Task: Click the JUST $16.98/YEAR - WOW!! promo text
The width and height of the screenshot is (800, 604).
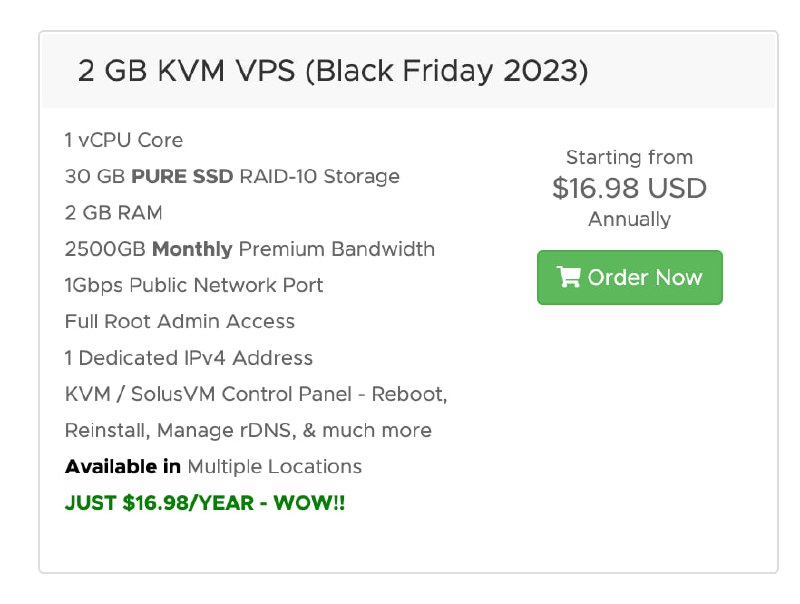Action: pyautogui.click(x=204, y=503)
